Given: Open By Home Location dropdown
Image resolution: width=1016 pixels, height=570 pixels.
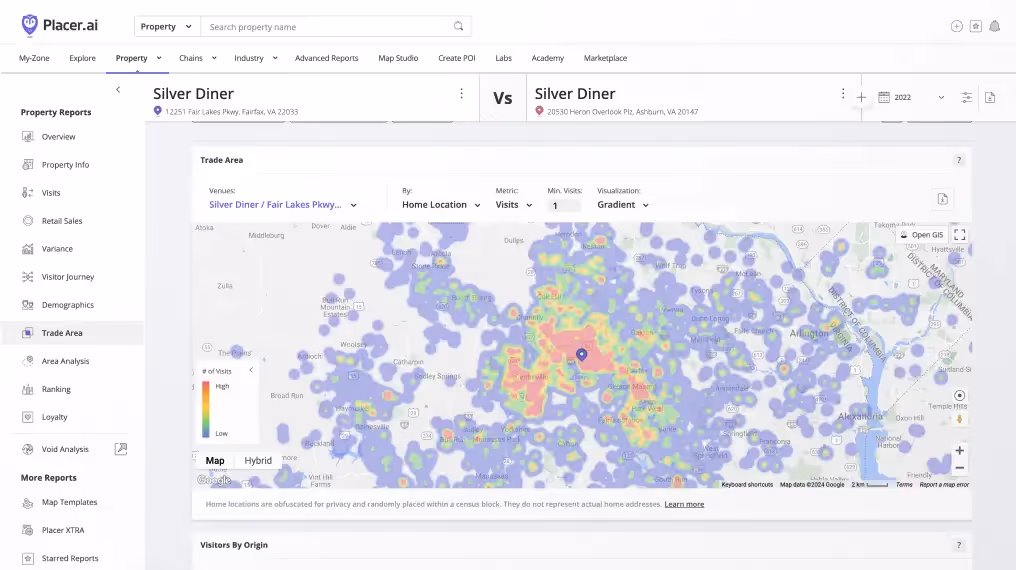Looking at the screenshot, I should pyautogui.click(x=441, y=205).
